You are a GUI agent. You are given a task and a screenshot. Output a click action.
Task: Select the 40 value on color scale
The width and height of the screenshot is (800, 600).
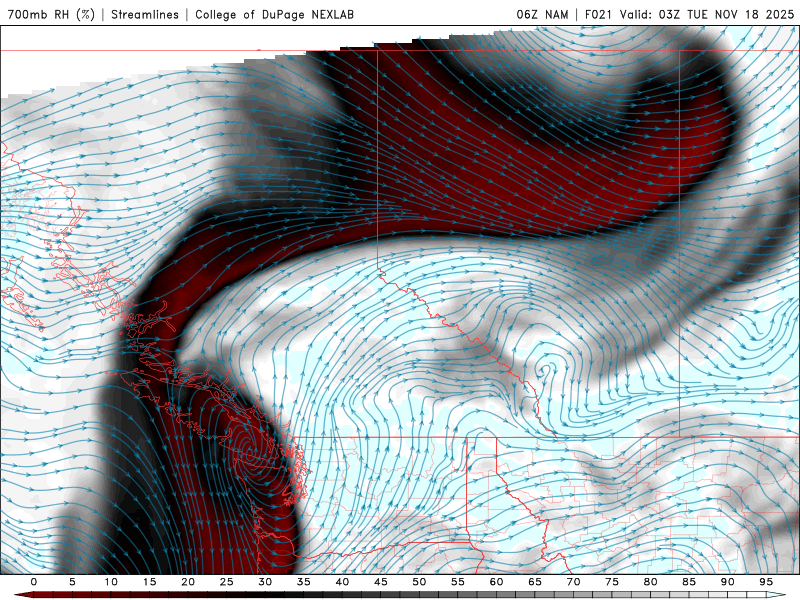[342, 582]
